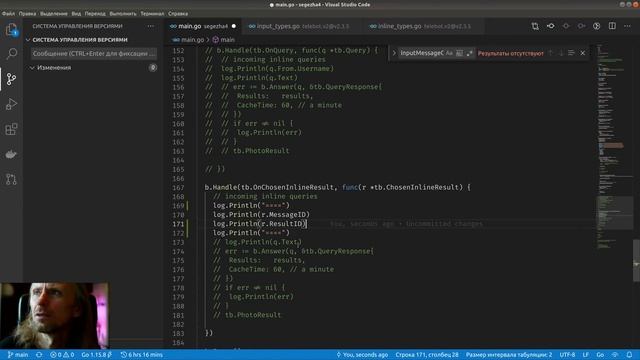The height and width of the screenshot is (360, 640).
Task: Click the commit message input box
Action: coord(93,53)
